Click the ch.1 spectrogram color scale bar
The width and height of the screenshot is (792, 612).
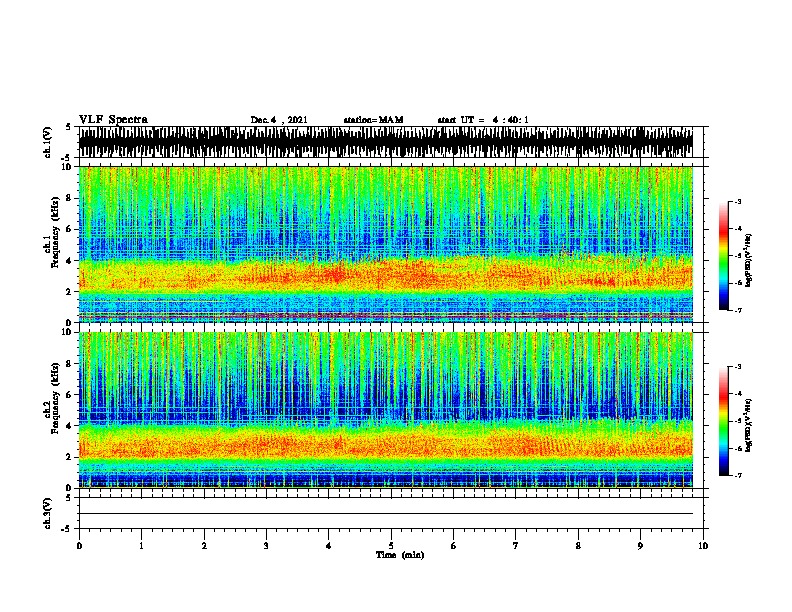(723, 256)
